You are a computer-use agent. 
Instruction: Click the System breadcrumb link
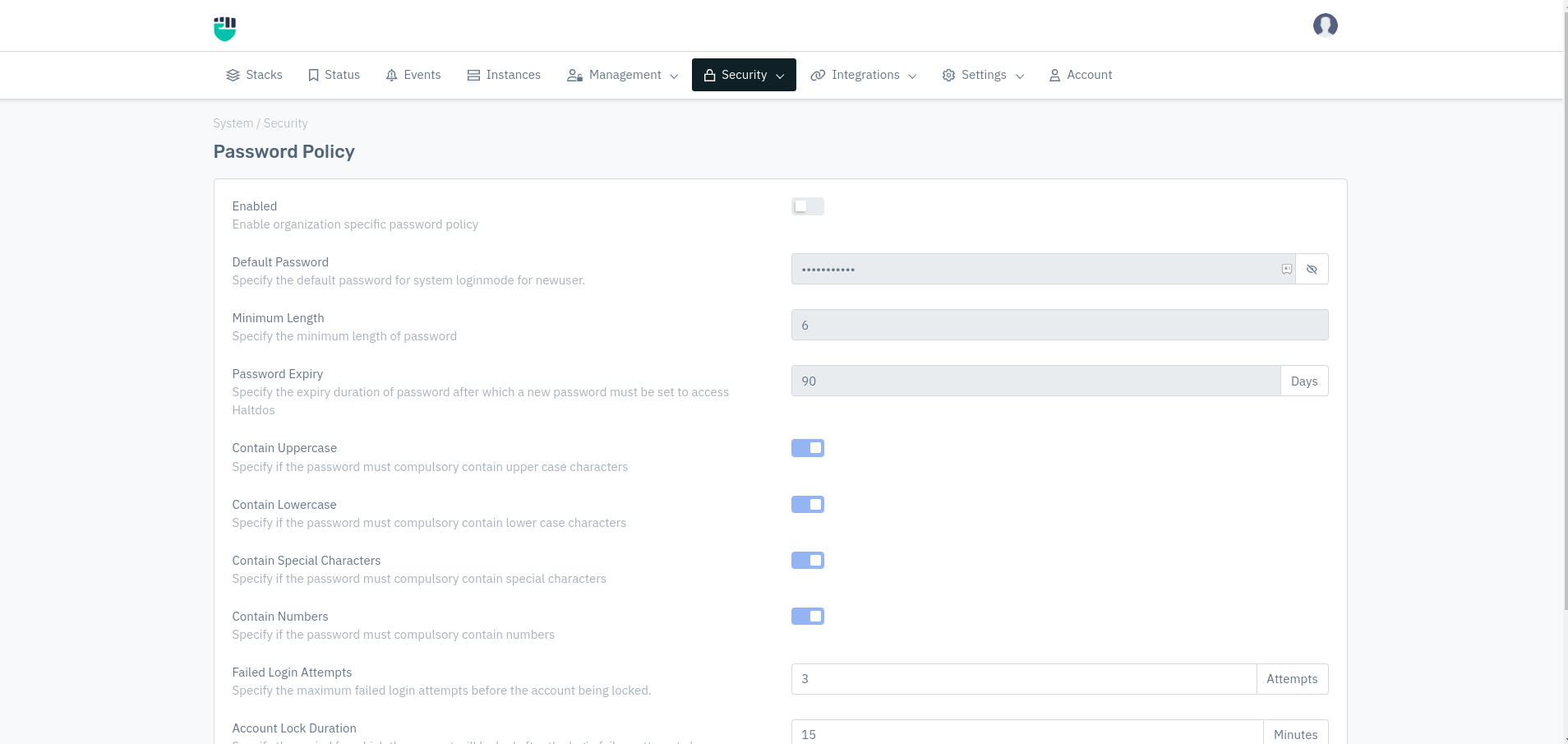233,123
